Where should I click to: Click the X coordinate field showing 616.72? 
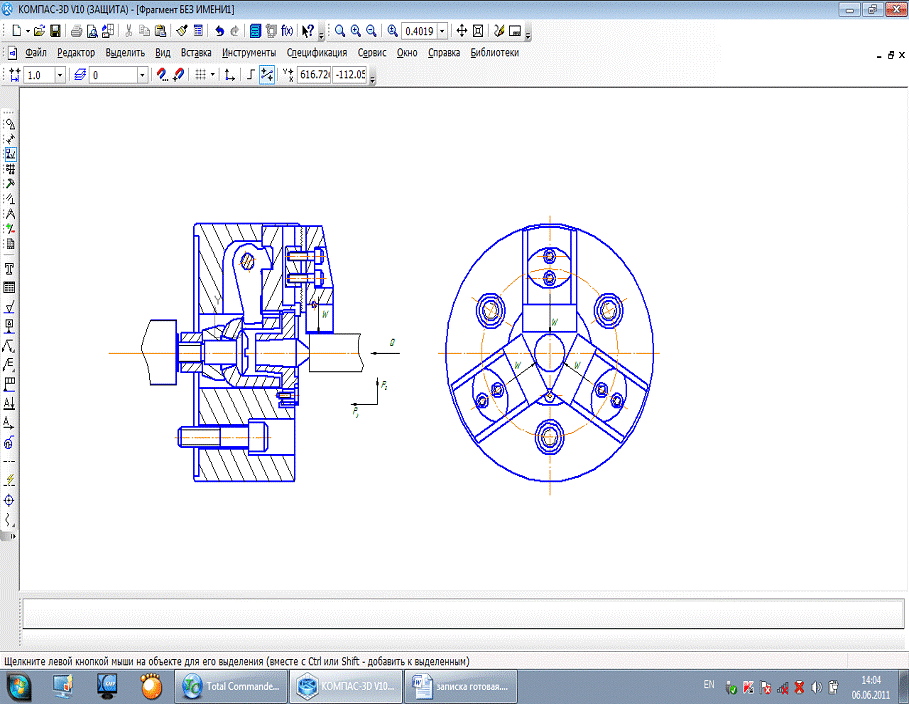click(314, 75)
